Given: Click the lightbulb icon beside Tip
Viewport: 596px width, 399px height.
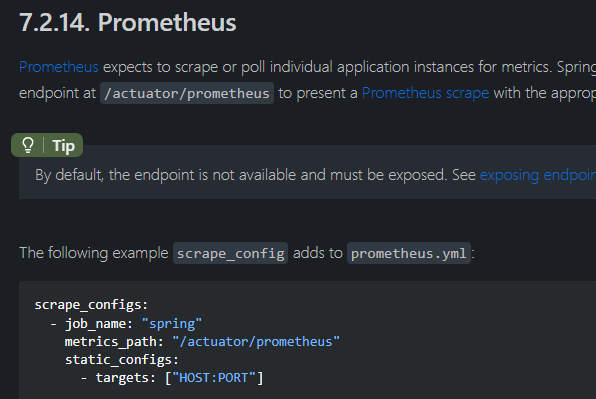Looking at the screenshot, I should 28,145.
